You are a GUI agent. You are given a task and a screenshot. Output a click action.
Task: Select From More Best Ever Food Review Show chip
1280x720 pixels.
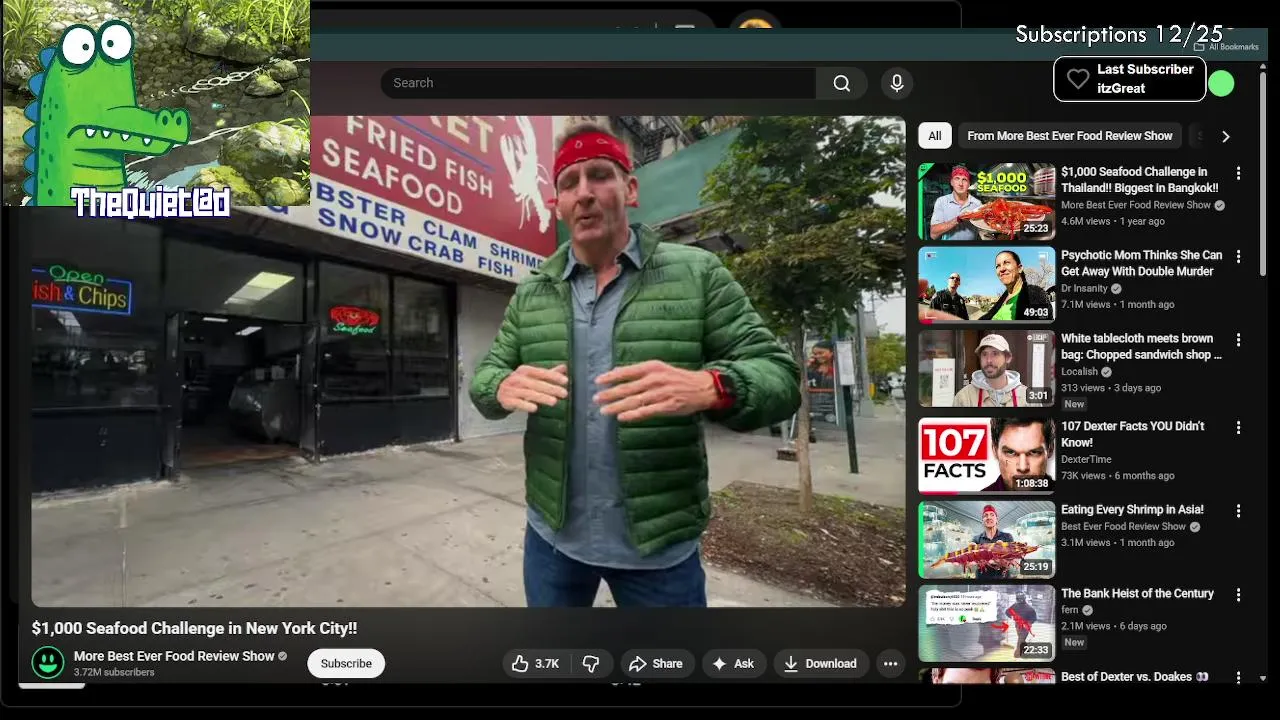point(1069,136)
